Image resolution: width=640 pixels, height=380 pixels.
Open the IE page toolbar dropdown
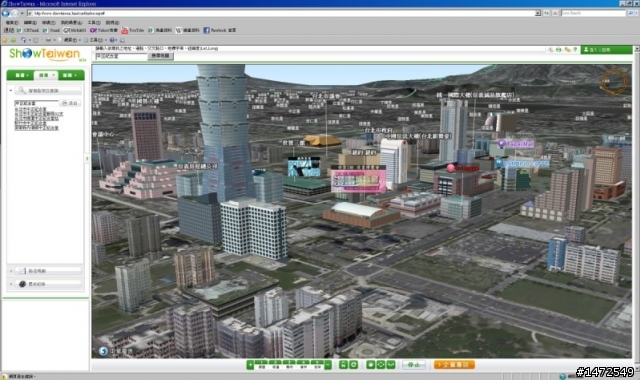pyautogui.click(x=71, y=40)
